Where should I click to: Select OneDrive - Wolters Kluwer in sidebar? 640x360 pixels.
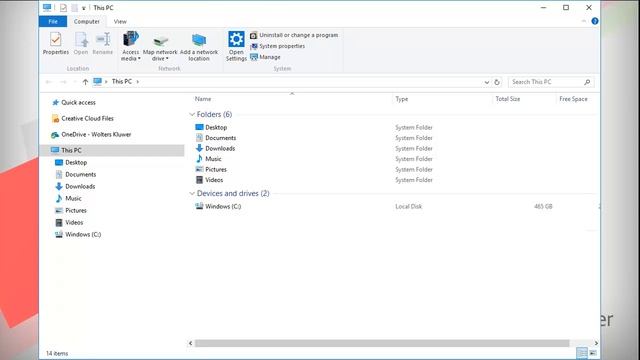point(91,134)
